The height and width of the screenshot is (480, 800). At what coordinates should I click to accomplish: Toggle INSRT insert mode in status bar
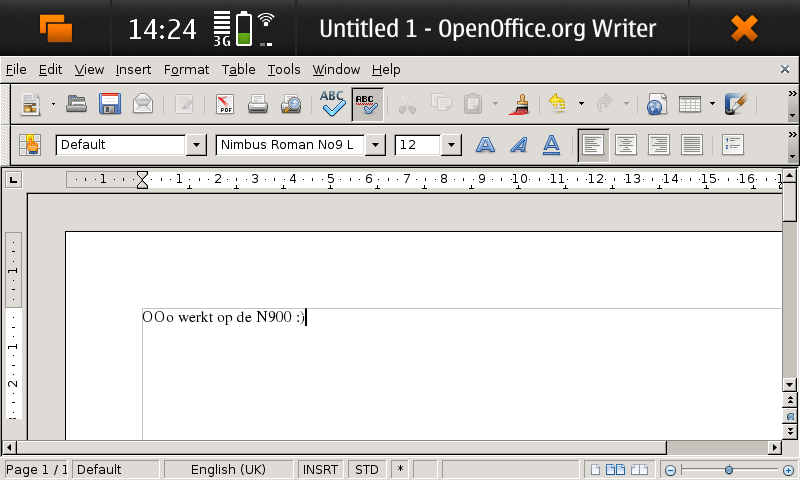320,469
